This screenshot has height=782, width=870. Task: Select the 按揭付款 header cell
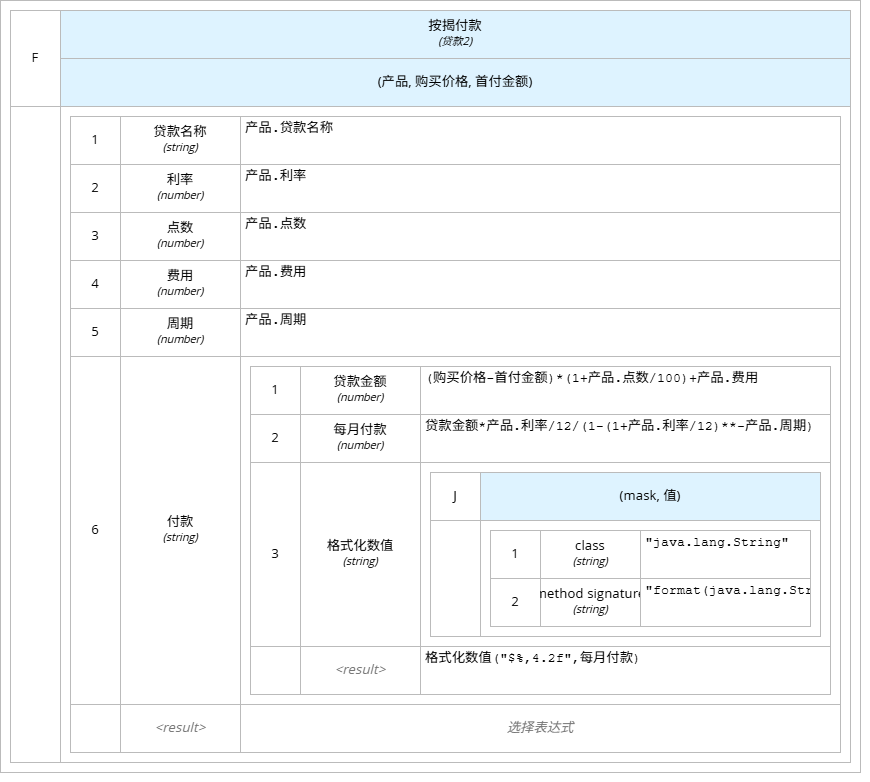point(455,33)
